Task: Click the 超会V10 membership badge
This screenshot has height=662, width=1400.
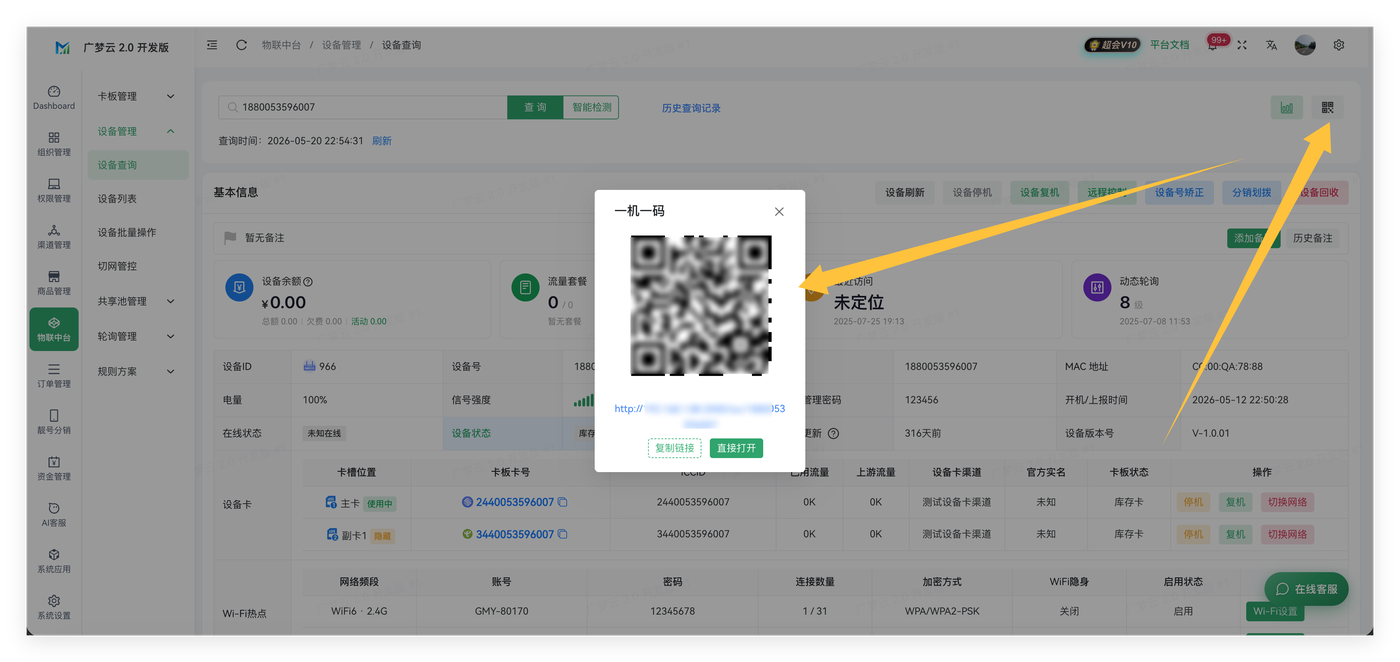Action: pos(1112,45)
